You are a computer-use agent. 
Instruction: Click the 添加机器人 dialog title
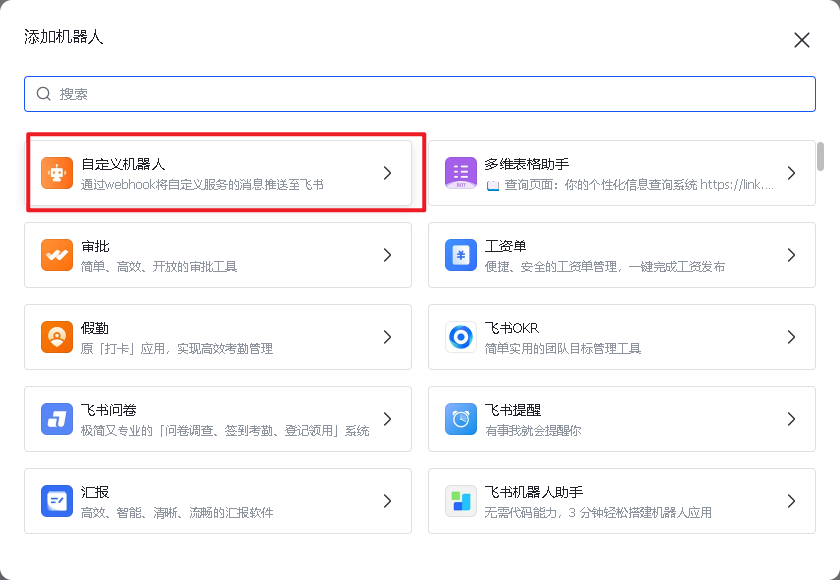pyautogui.click(x=63, y=37)
